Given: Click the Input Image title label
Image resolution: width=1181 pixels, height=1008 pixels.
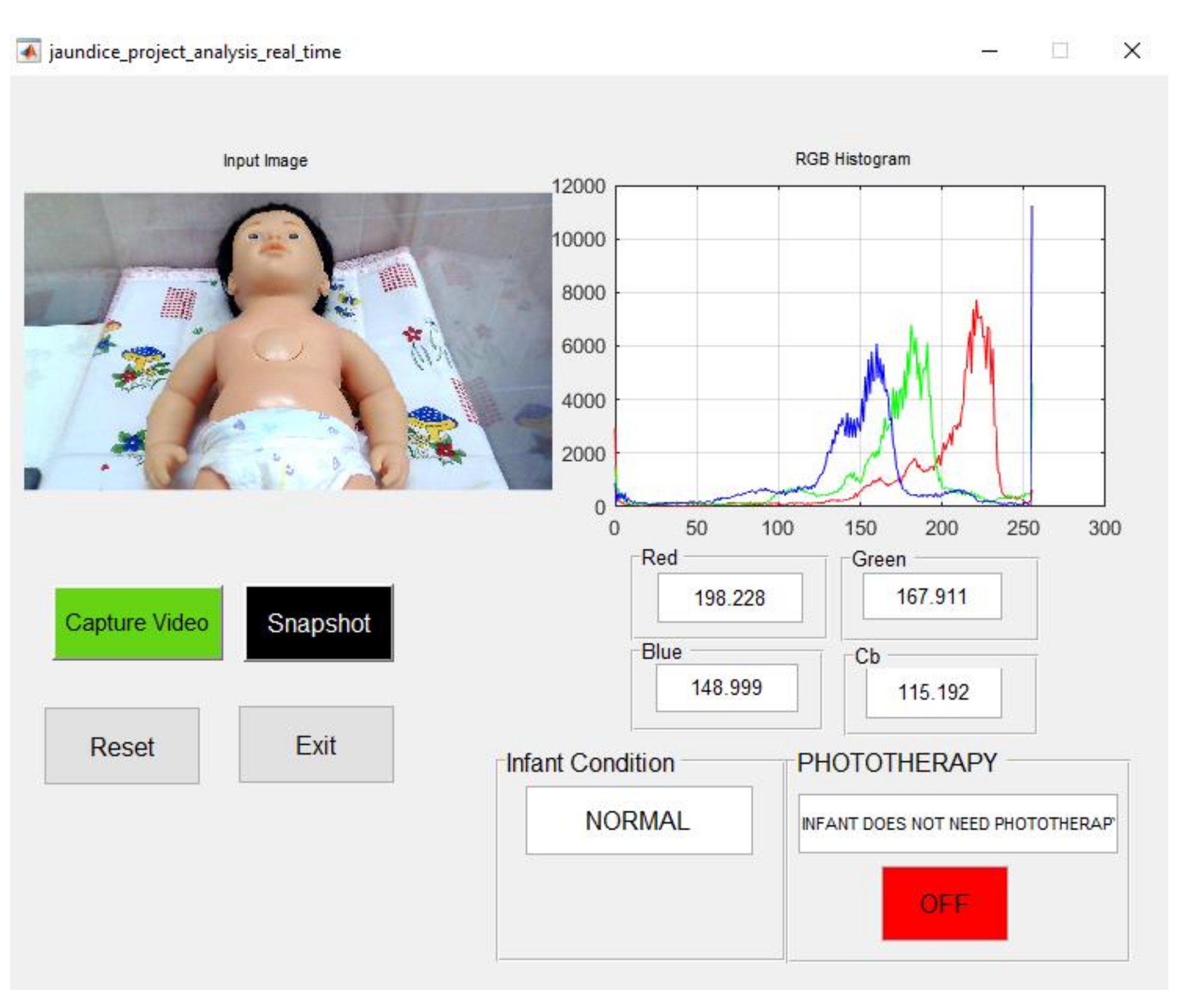Looking at the screenshot, I should pos(265,161).
